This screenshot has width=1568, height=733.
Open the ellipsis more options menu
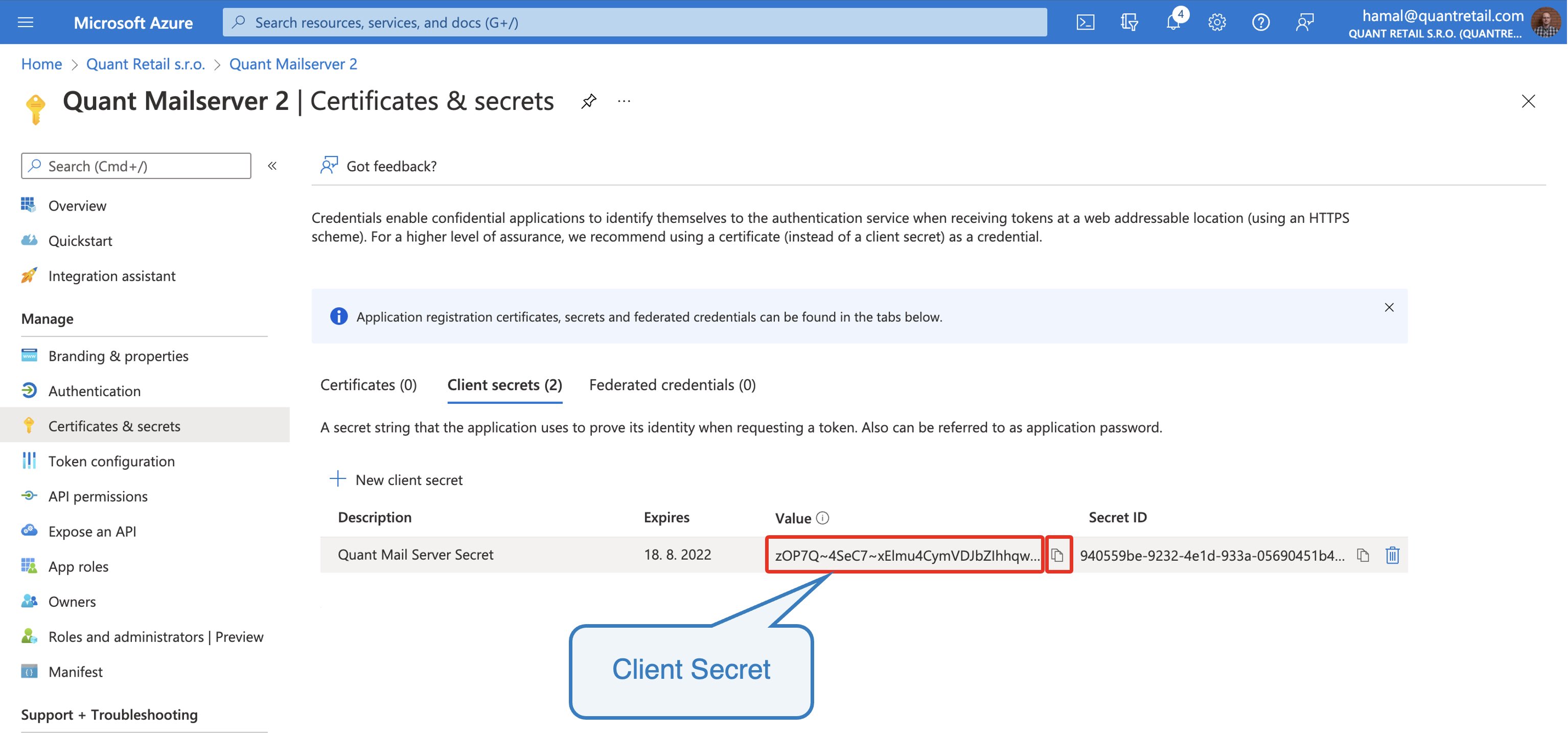[624, 101]
